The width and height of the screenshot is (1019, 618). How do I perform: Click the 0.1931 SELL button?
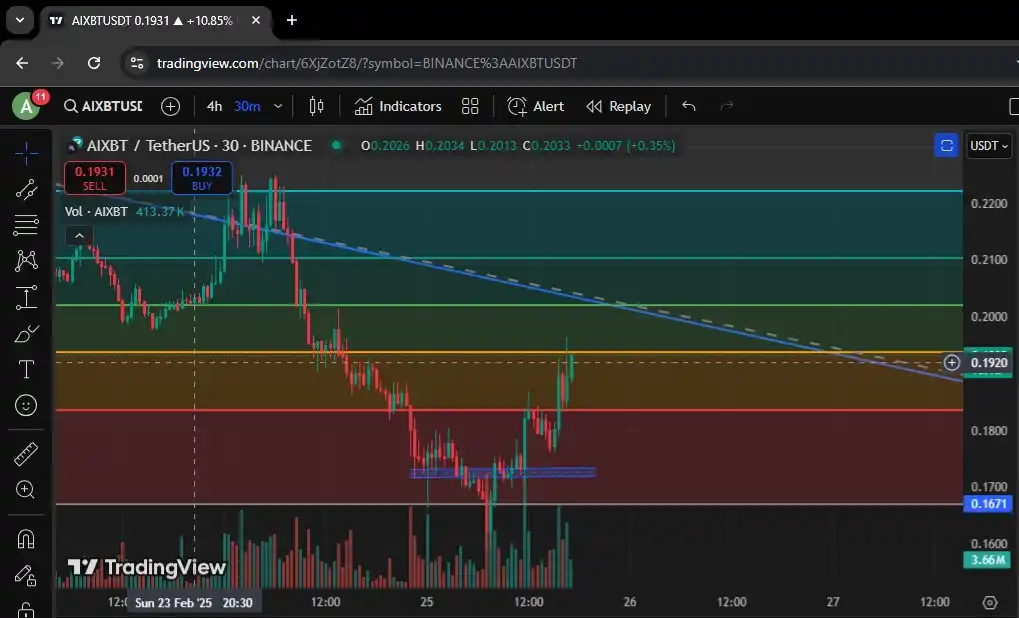[95, 178]
